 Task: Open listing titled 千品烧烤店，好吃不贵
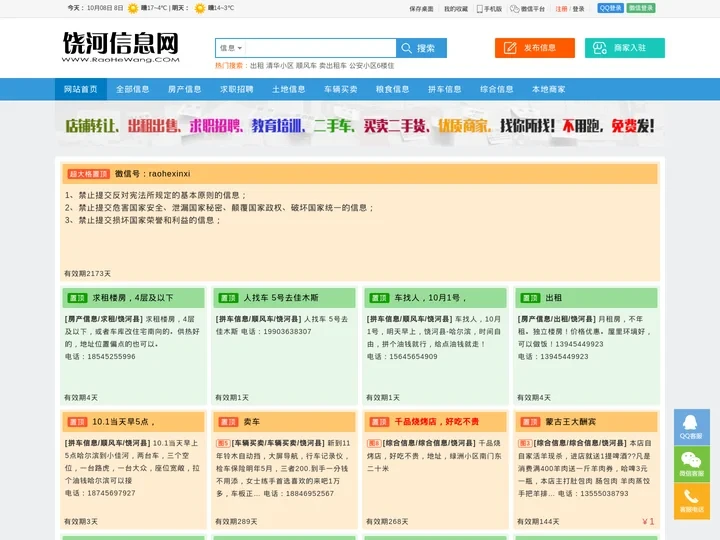click(437, 422)
